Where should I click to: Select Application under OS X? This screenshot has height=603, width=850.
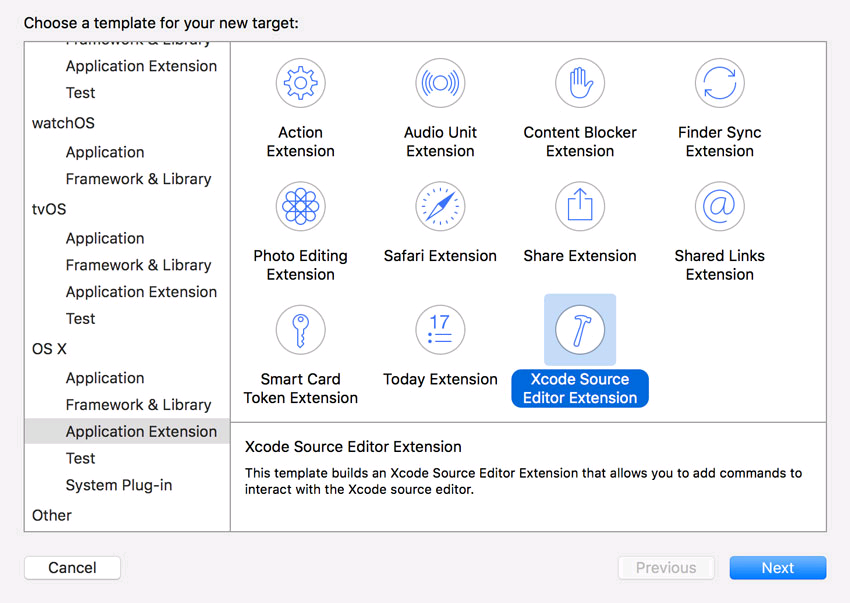pos(104,378)
